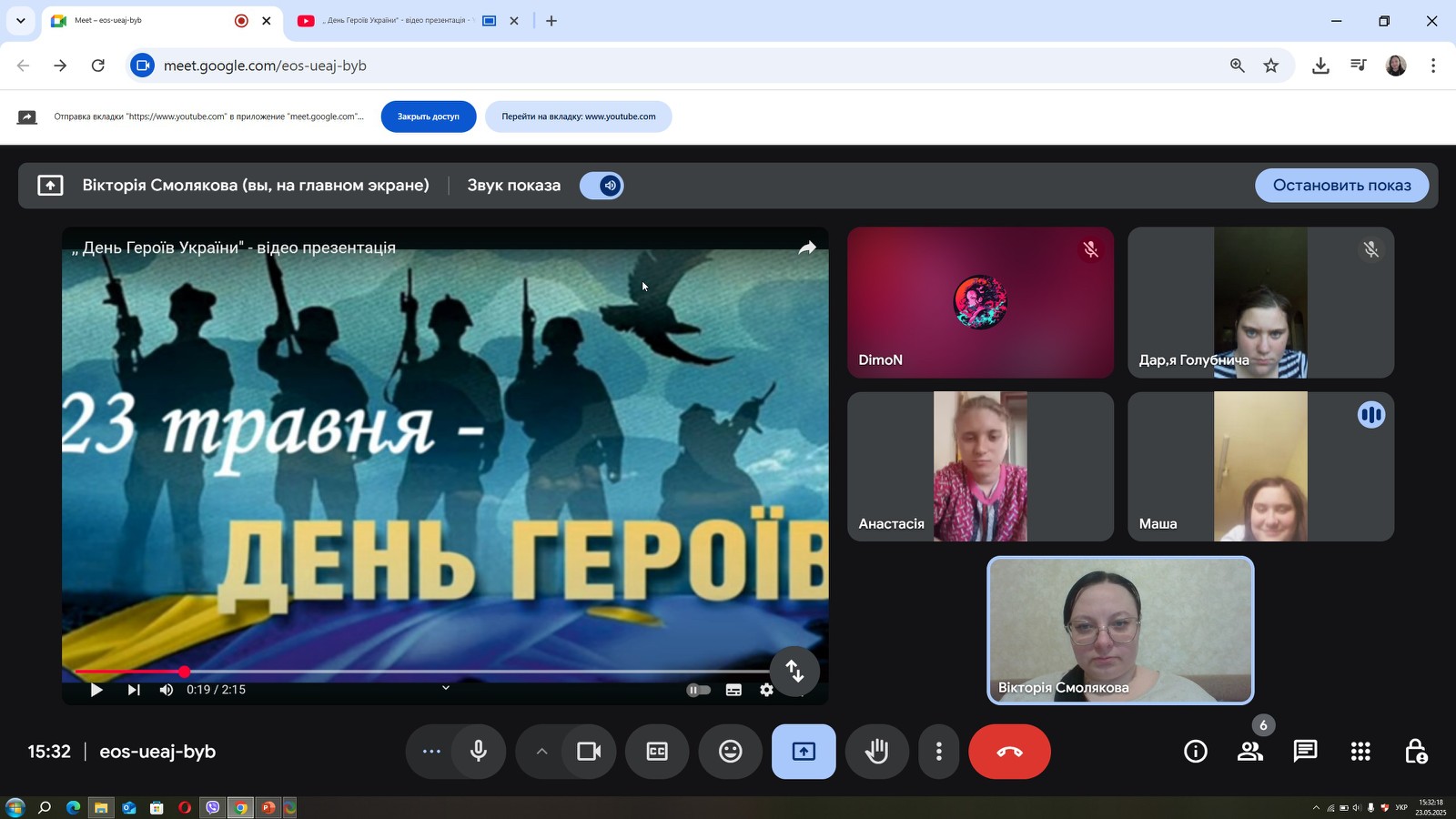Click the camera permission icon in address bar
This screenshot has width=1456, height=819.
pyautogui.click(x=143, y=66)
